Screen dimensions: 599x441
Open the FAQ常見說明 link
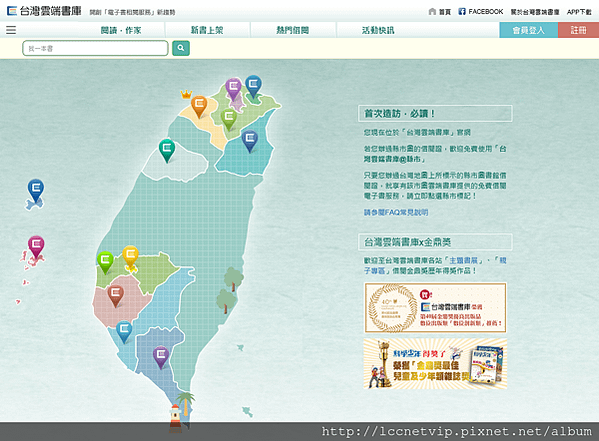point(396,212)
